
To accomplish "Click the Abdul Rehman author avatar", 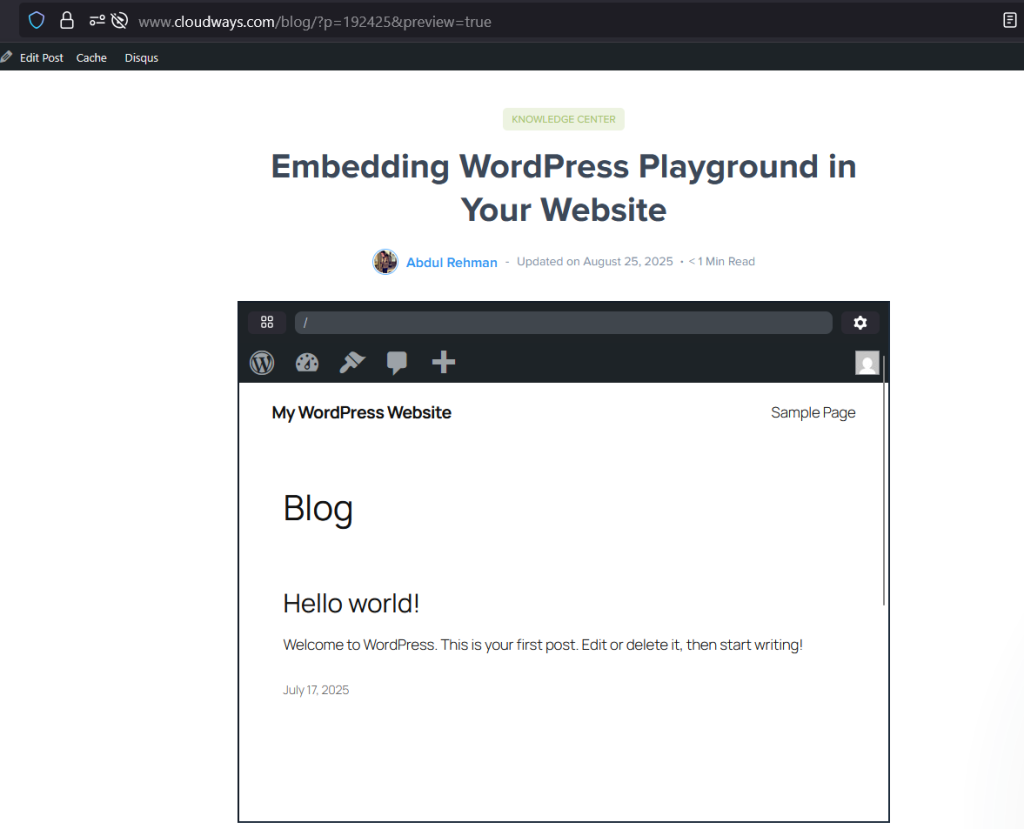I will [385, 262].
